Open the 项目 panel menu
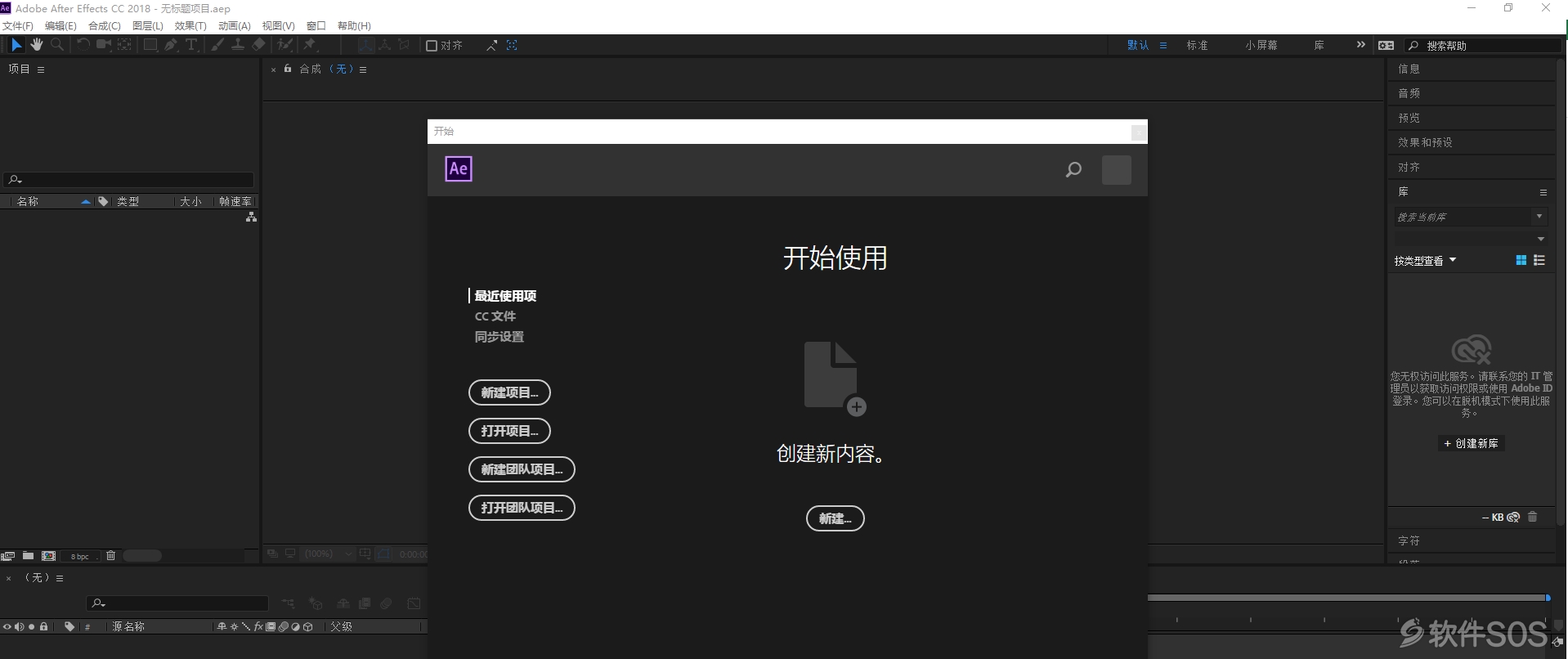The height and width of the screenshot is (659, 1568). [x=41, y=70]
